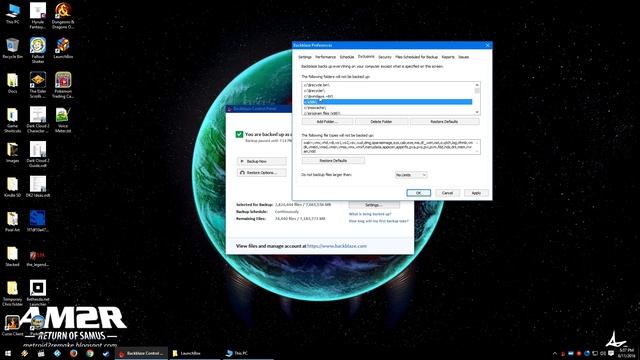Image resolution: width=640 pixels, height=360 pixels.
Task: Open Issues tab
Action: pyautogui.click(x=463, y=57)
